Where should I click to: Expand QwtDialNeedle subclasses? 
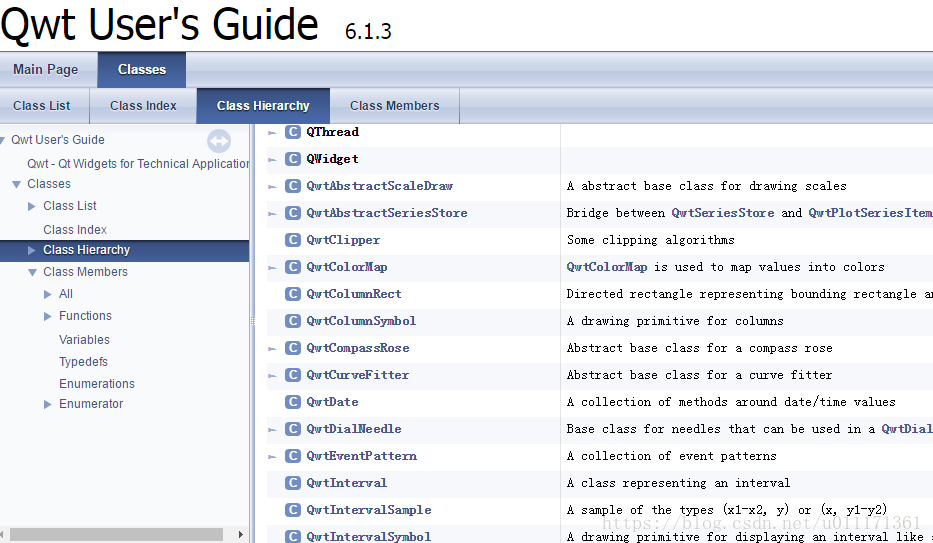click(x=273, y=429)
